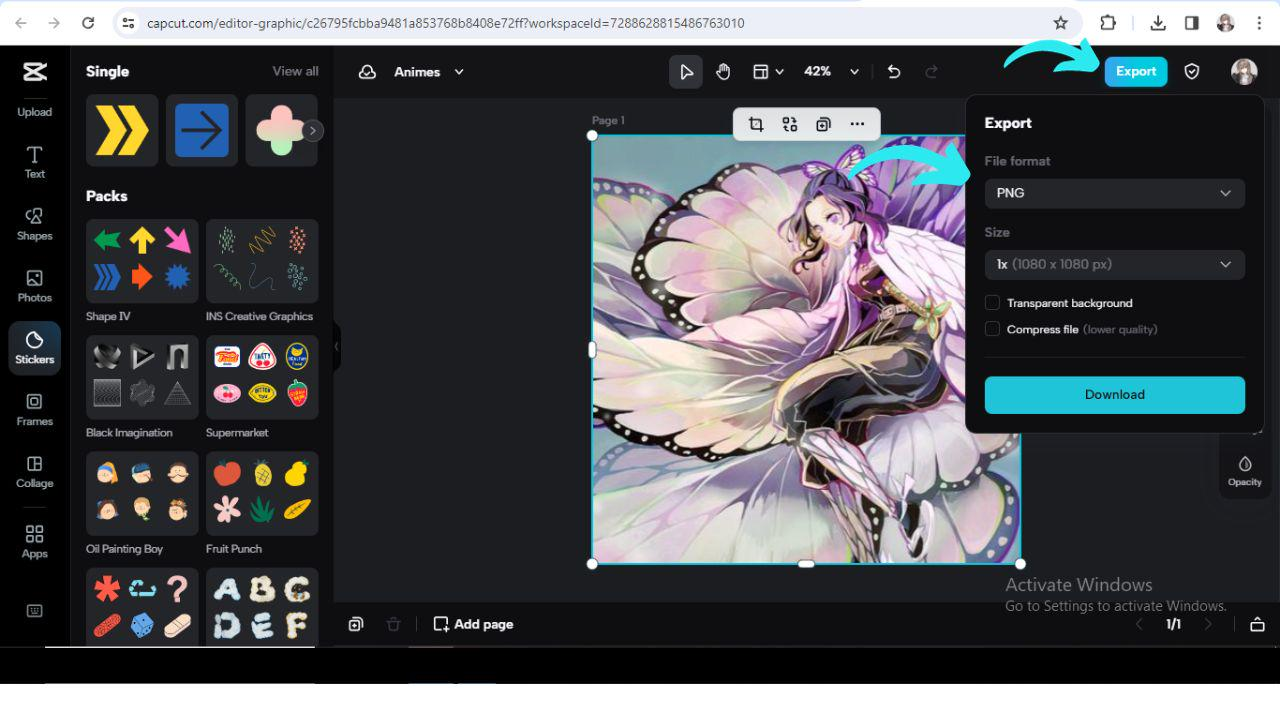This screenshot has height=720, width=1280.
Task: Open keyboard shortcuts icon in sidebar
Action: coord(34,611)
